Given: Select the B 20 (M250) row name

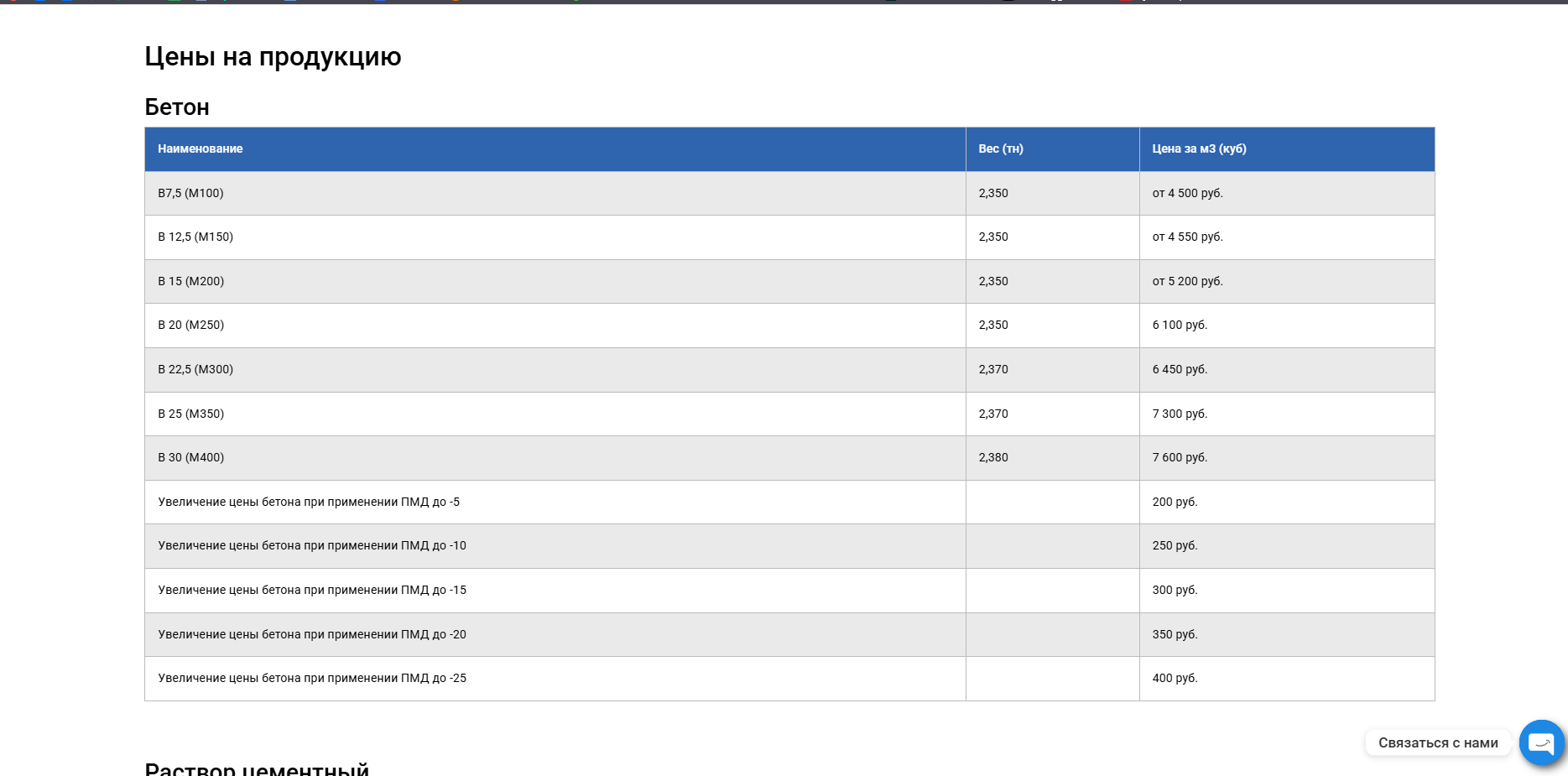Looking at the screenshot, I should pos(191,325).
